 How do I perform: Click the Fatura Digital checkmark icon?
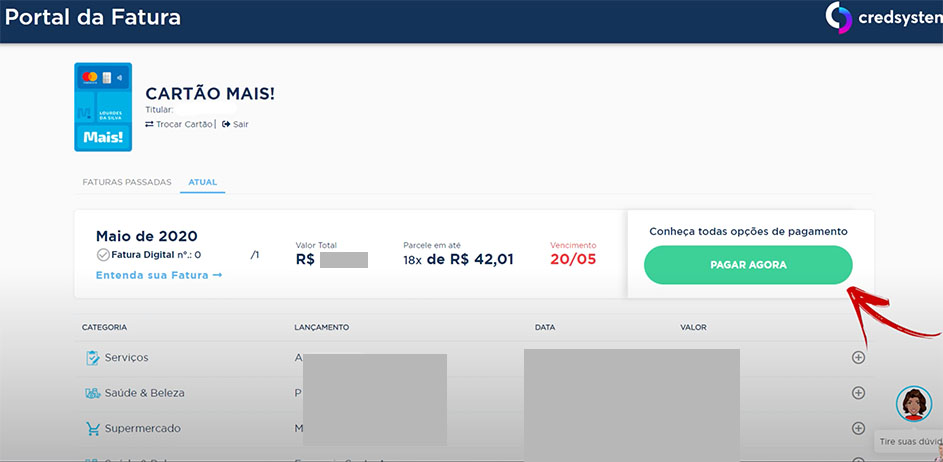point(102,255)
